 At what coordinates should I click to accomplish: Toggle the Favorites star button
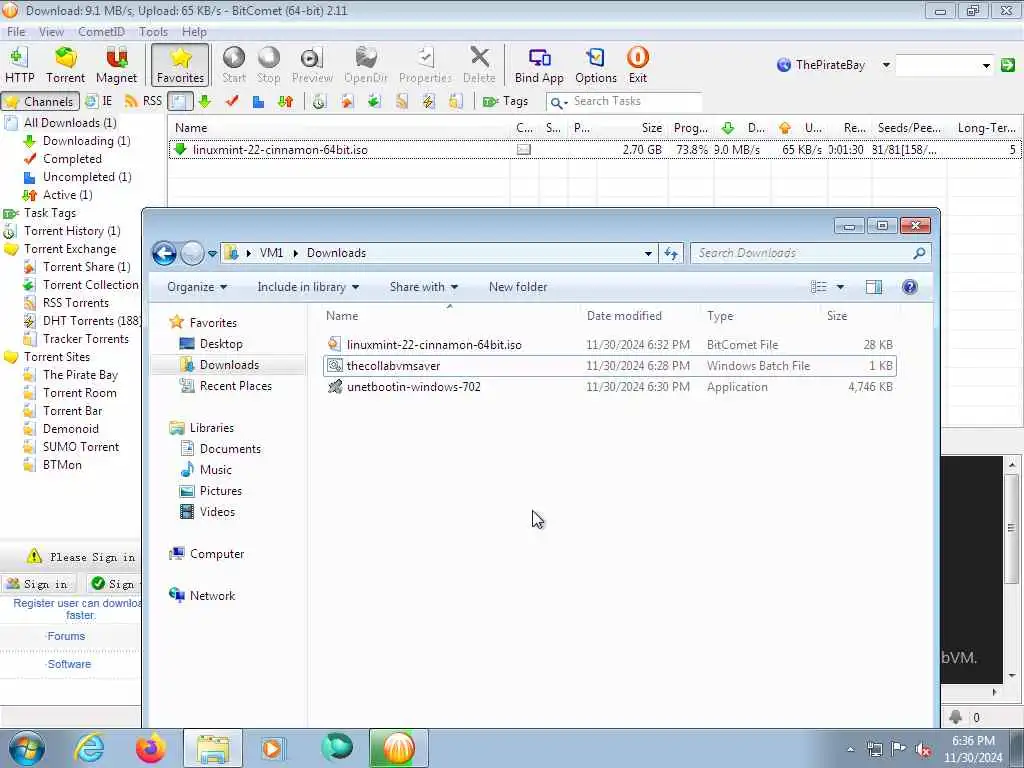tap(180, 65)
